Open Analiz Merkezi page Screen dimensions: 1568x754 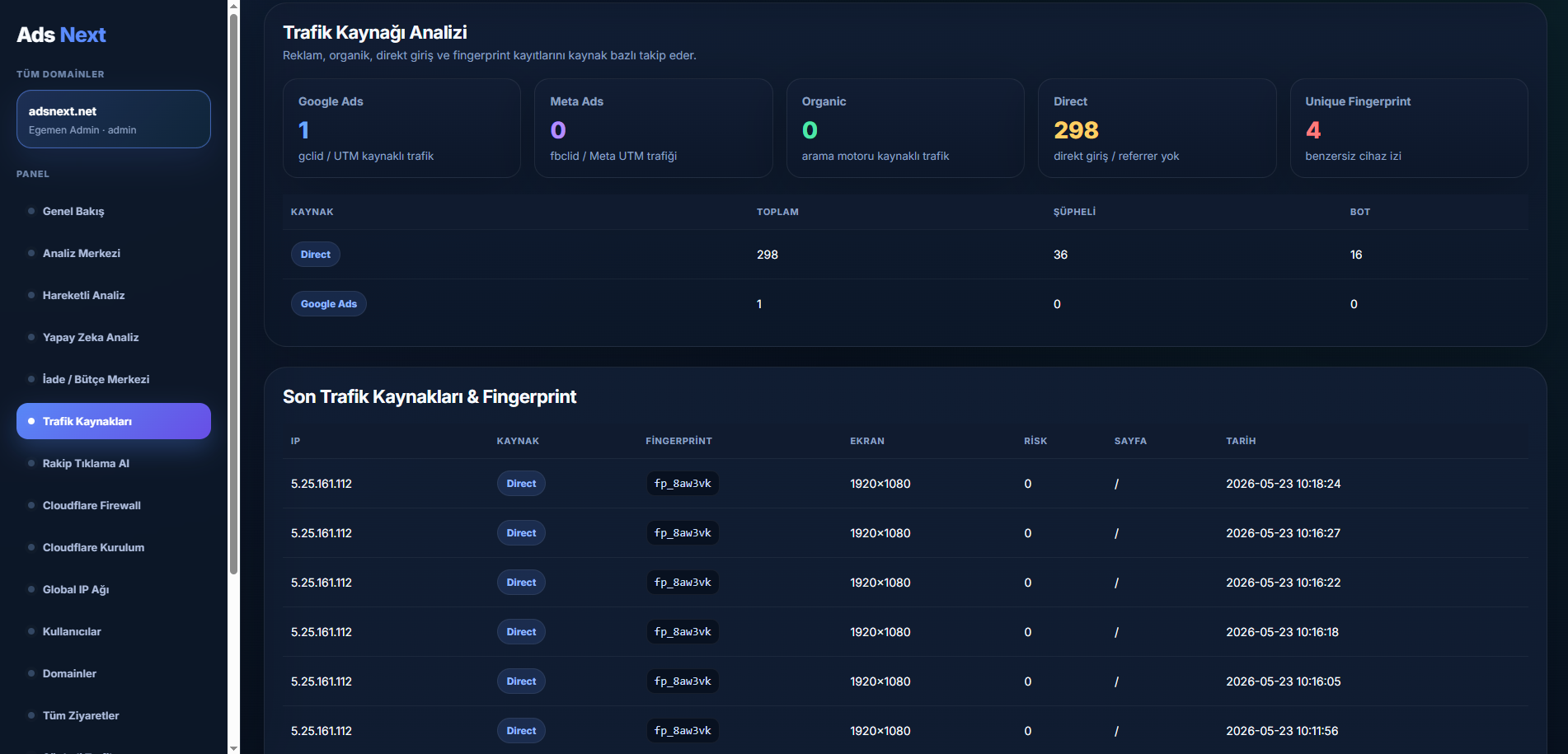[x=114, y=253]
